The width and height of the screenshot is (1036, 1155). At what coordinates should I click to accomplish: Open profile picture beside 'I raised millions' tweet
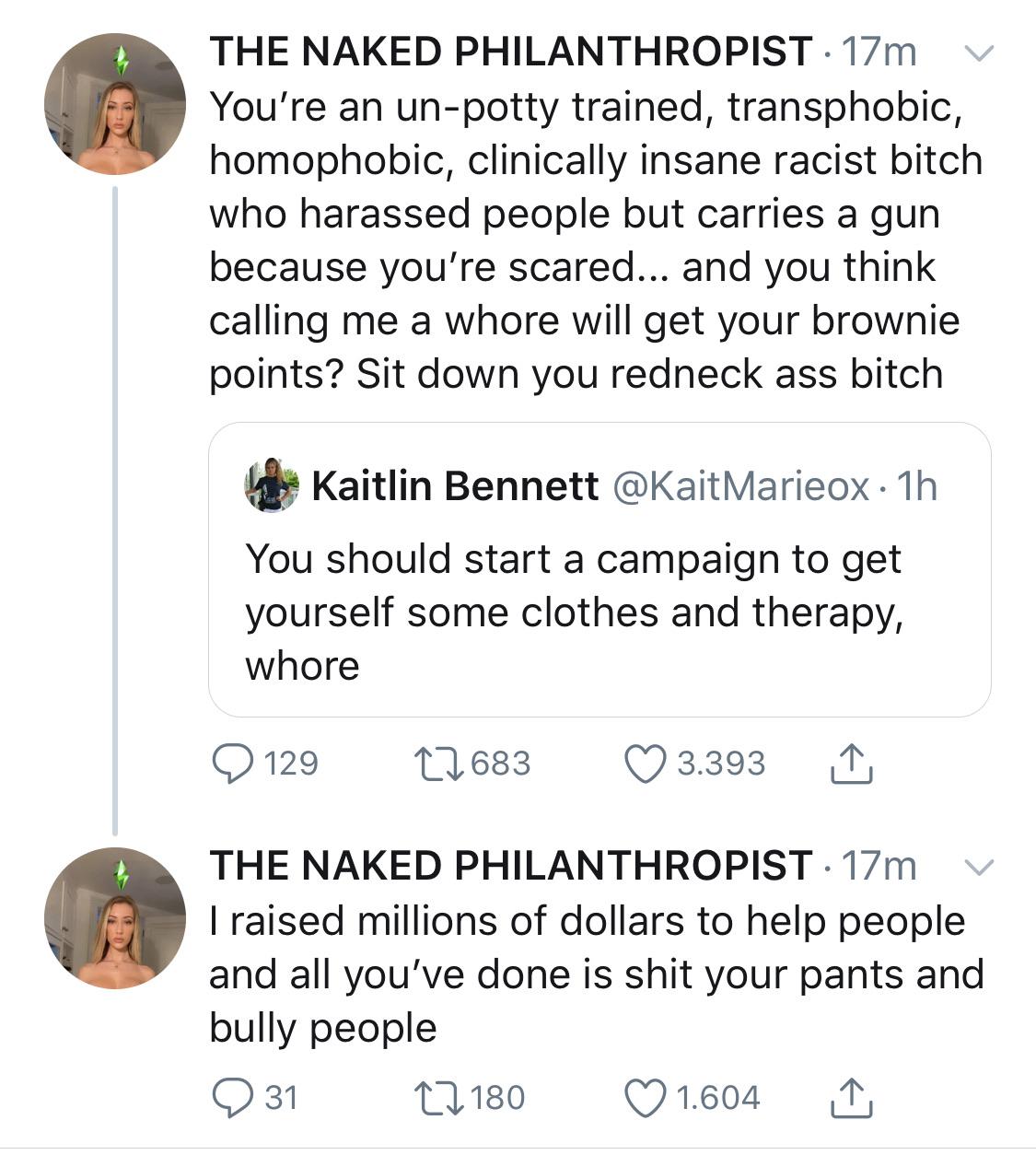[115, 918]
